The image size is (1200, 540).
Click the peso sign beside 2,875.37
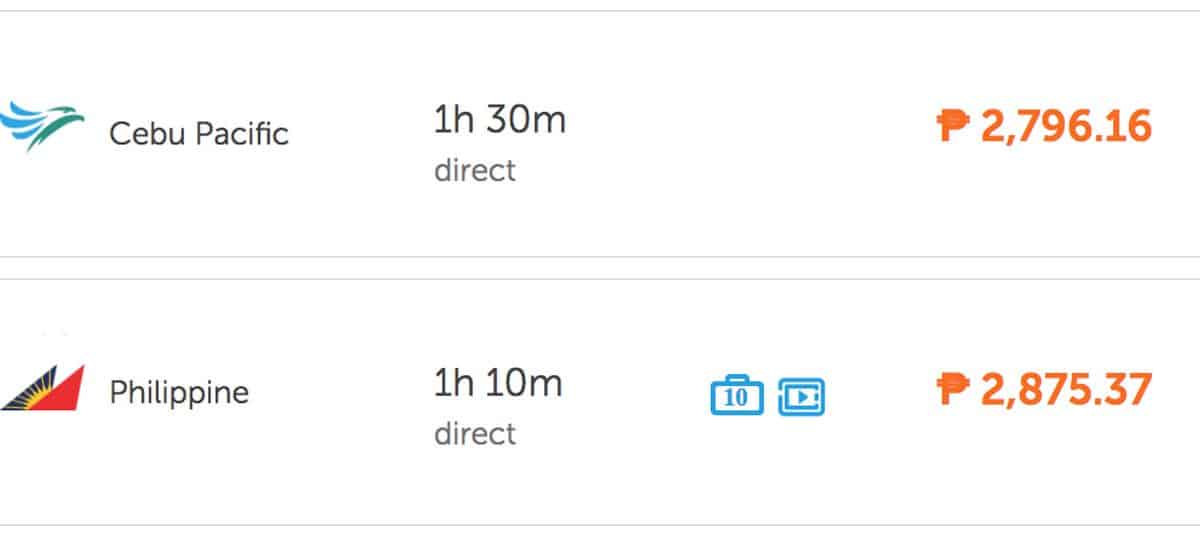click(953, 390)
